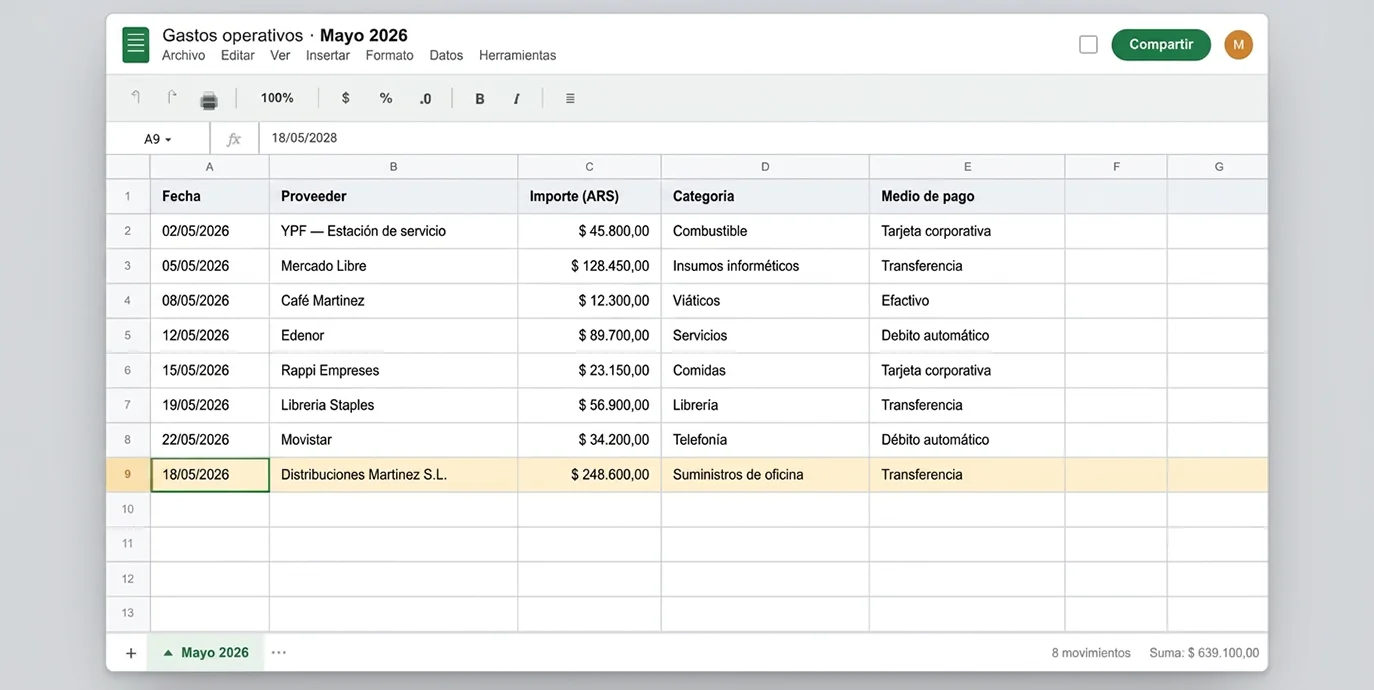
Task: Select row 9 header
Action: click(x=128, y=475)
